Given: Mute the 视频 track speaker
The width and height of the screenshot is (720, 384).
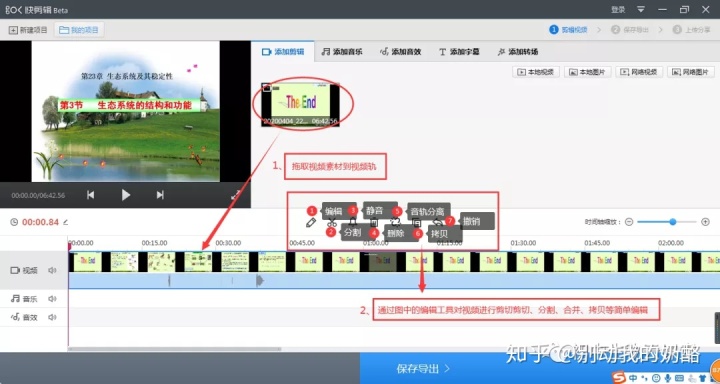Looking at the screenshot, I should [x=52, y=270].
